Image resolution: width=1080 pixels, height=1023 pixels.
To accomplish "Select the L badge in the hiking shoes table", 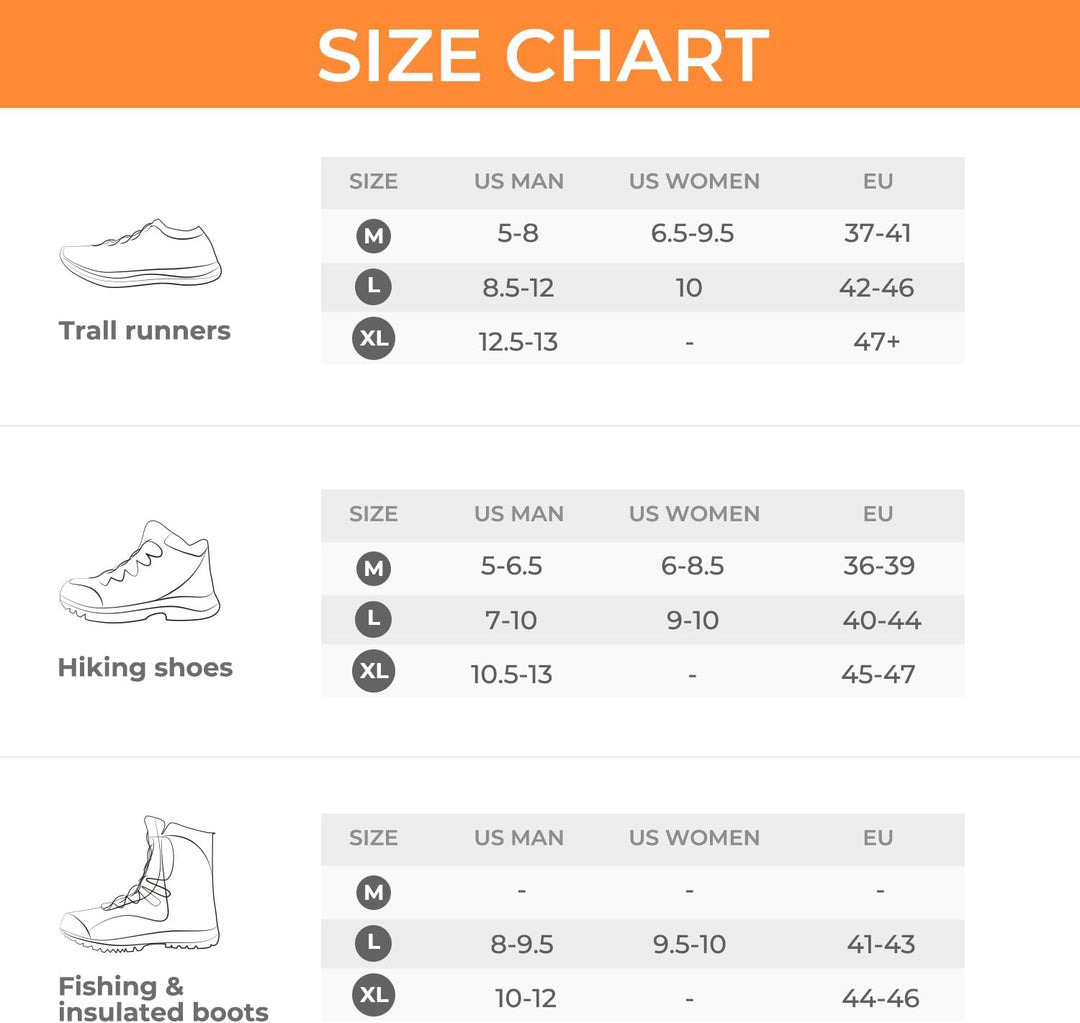I will 374,620.
